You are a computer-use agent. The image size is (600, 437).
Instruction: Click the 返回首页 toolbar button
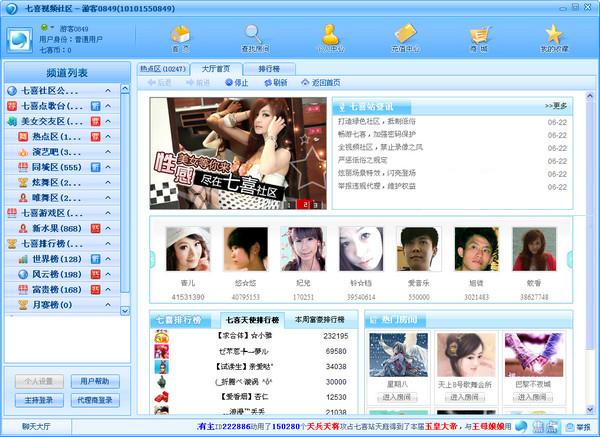(321, 82)
